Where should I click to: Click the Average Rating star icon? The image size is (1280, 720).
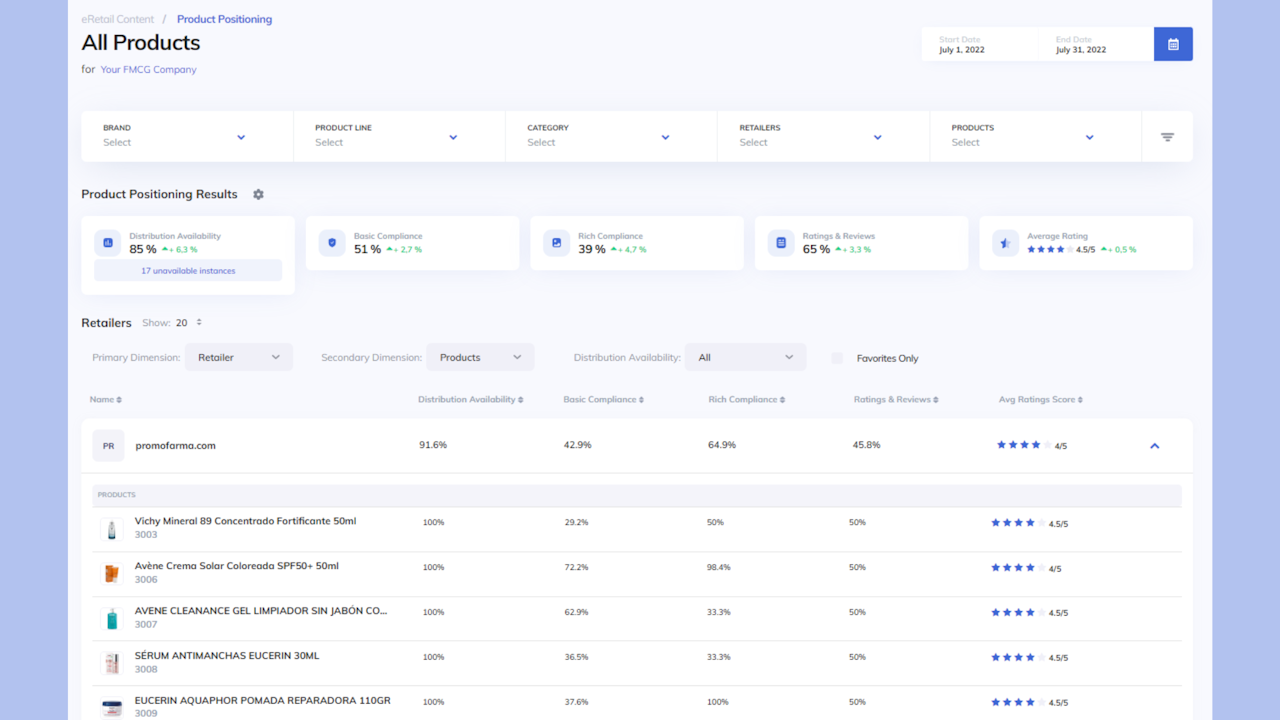click(x=1005, y=243)
